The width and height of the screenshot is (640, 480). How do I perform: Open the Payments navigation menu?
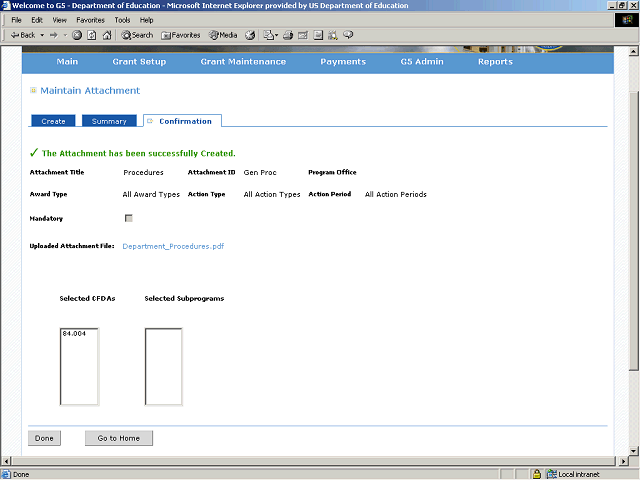[343, 62]
